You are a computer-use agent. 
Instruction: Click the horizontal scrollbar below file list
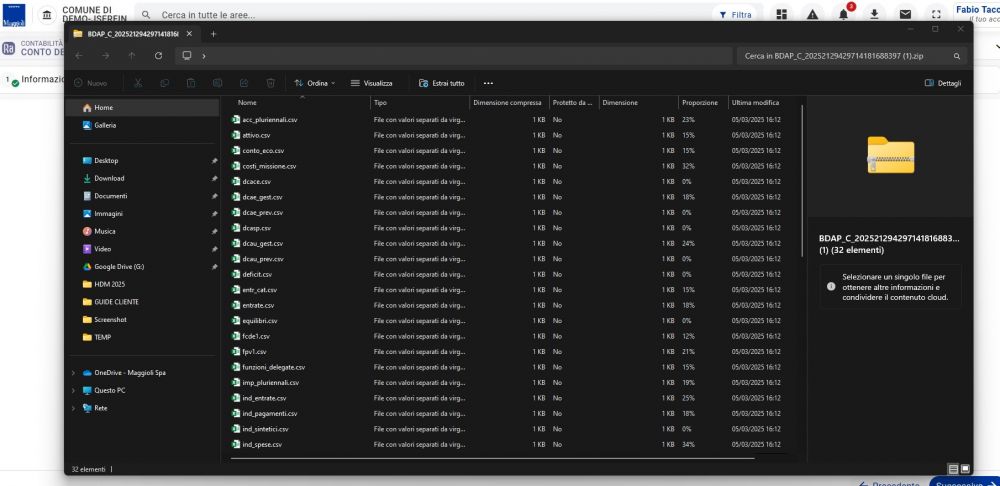tap(492, 458)
